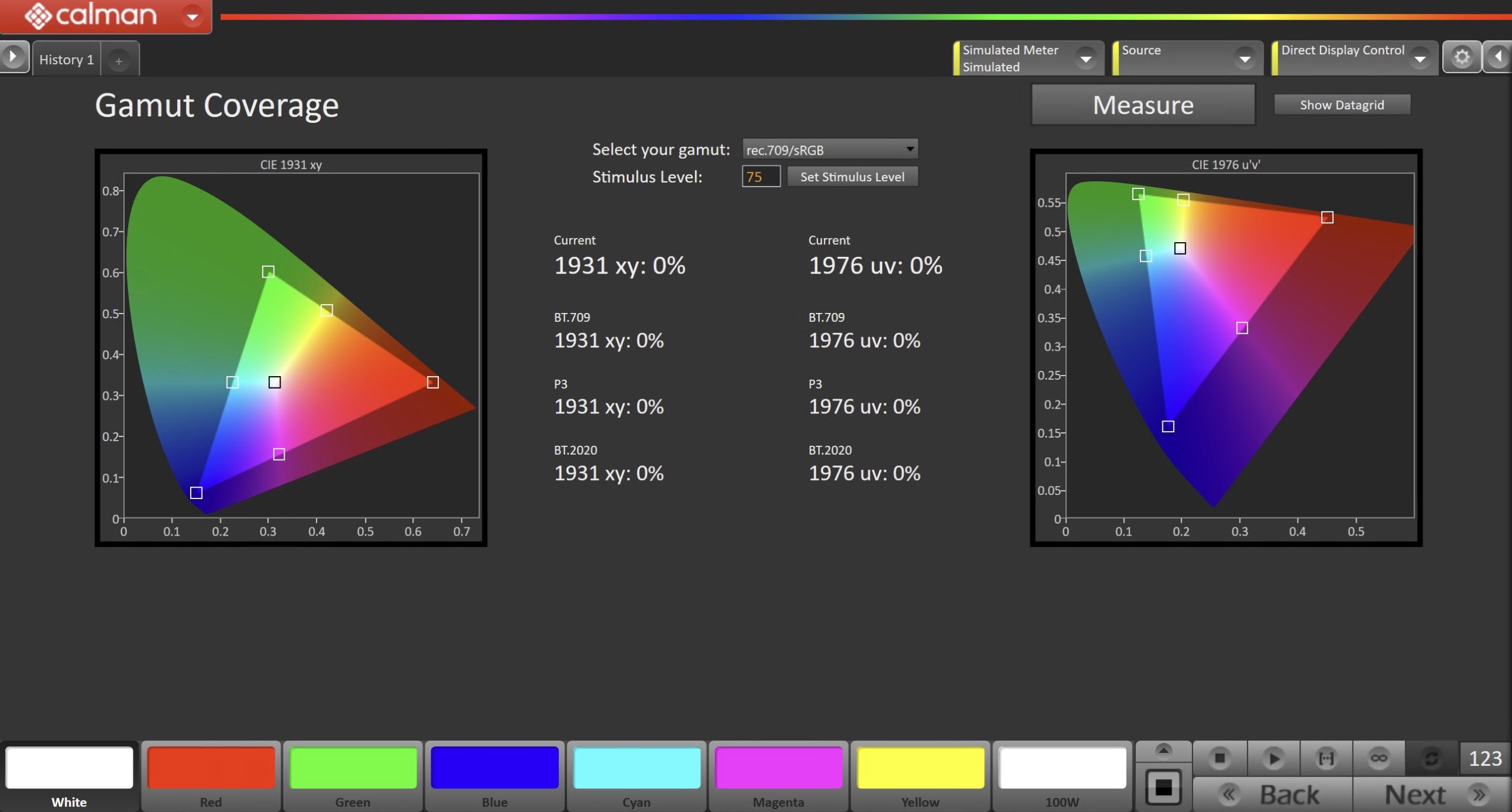Click the left panel arrow beside History tab
The image size is (1512, 812).
(x=13, y=57)
